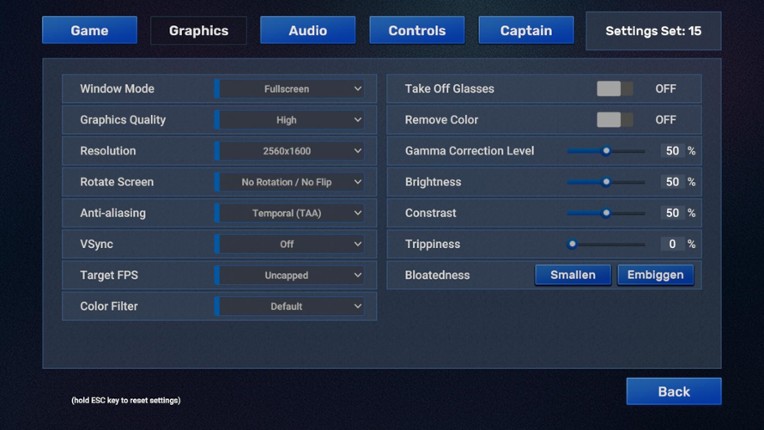Screen dimensions: 764x430
Task: Open the Color Filter dropdown
Action: pos(292,306)
